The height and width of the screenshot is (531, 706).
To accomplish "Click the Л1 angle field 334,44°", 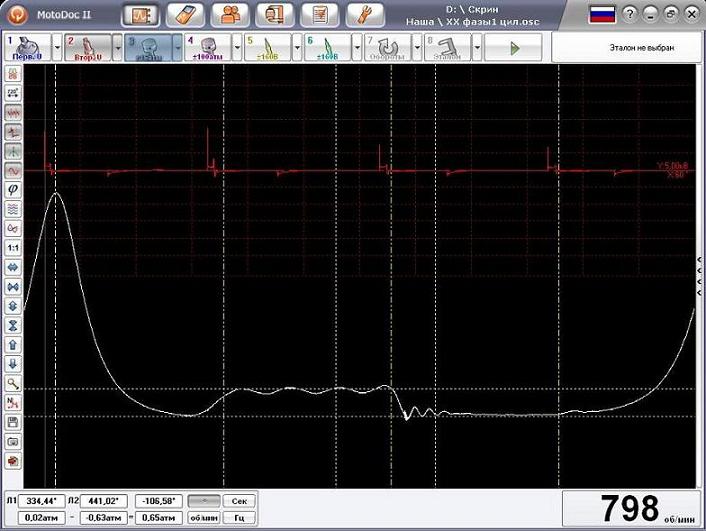I will tap(41, 501).
